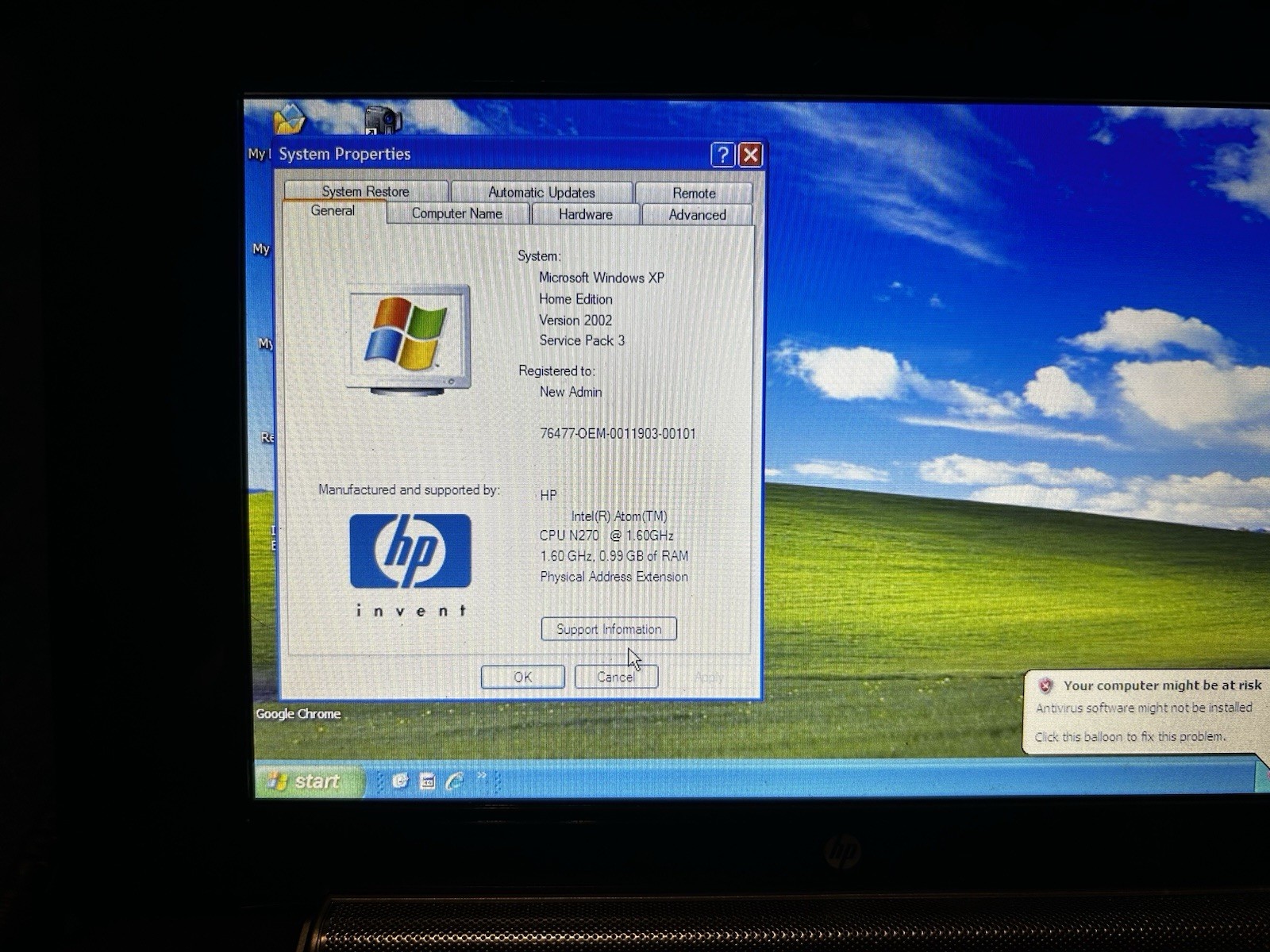
Task: Click 'Click this balloon to fix this problem' text
Action: (x=1130, y=737)
